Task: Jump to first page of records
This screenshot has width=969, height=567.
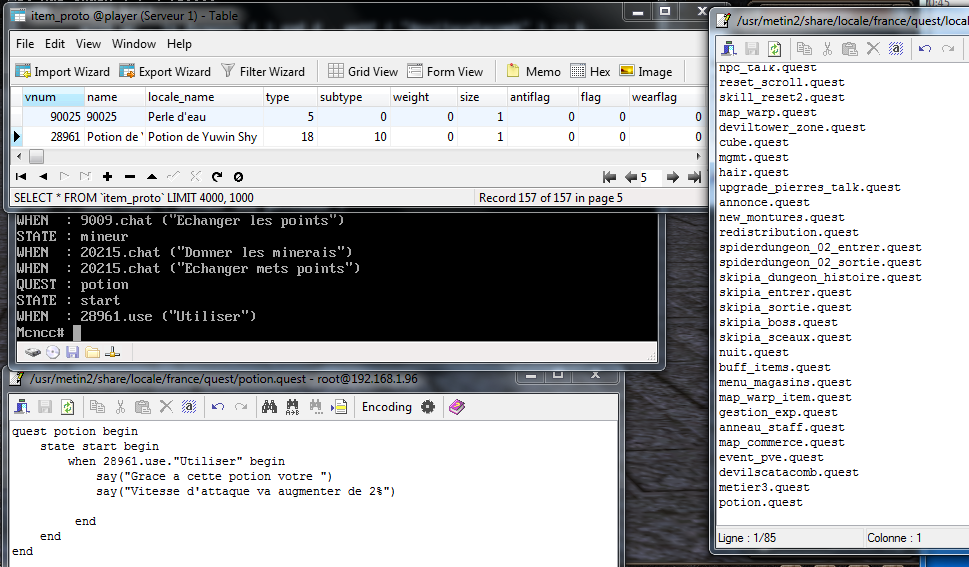Action: pyautogui.click(x=609, y=177)
